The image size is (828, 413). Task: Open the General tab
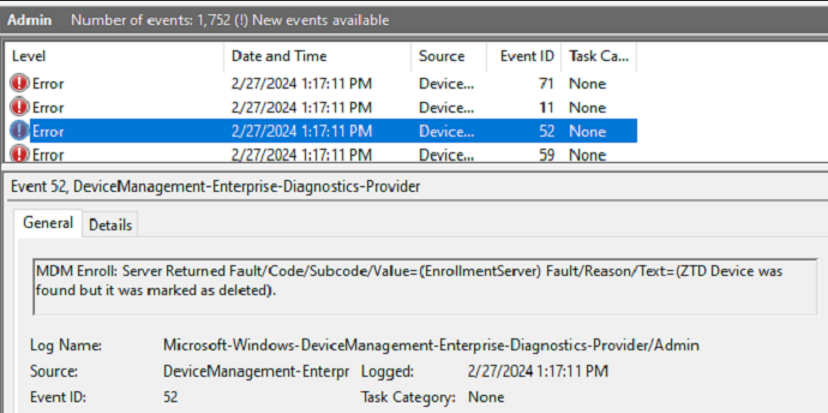pyautogui.click(x=48, y=224)
